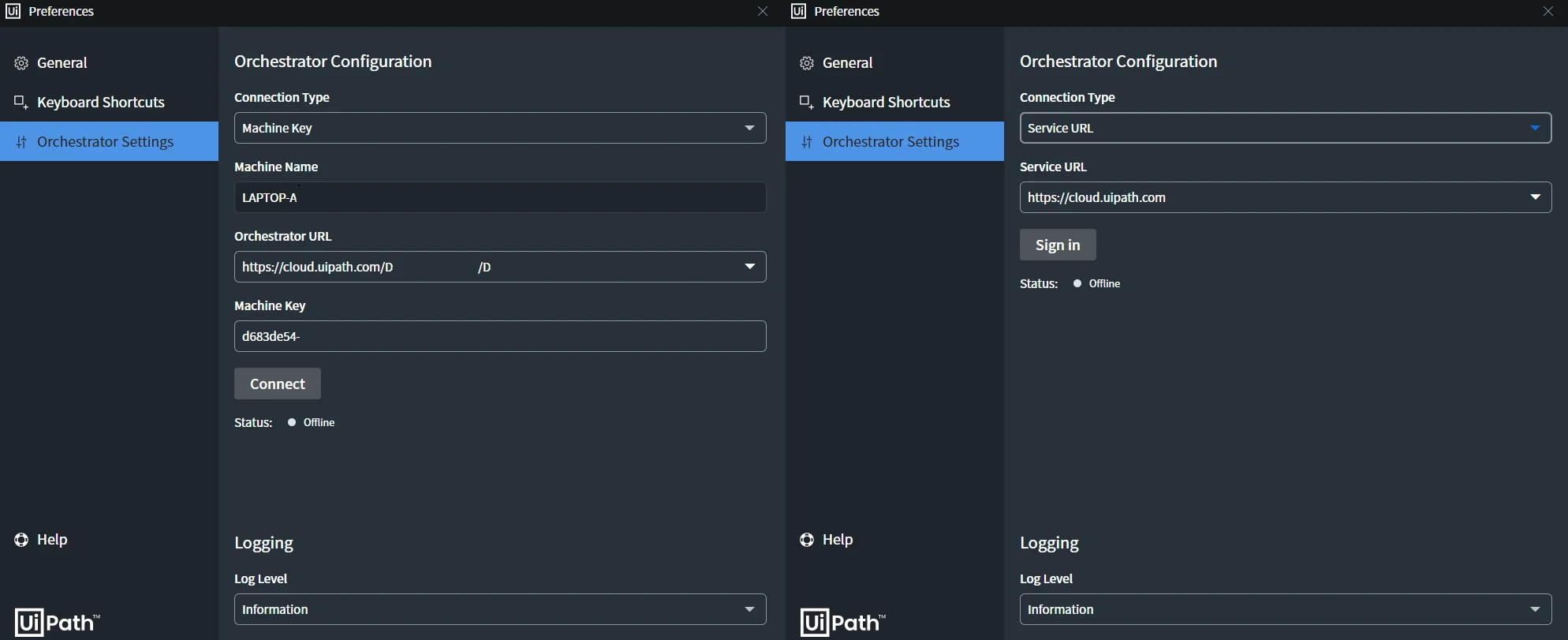1568x640 pixels.
Task: Click the Help lifebuoy icon in right window
Action: [x=807, y=540]
